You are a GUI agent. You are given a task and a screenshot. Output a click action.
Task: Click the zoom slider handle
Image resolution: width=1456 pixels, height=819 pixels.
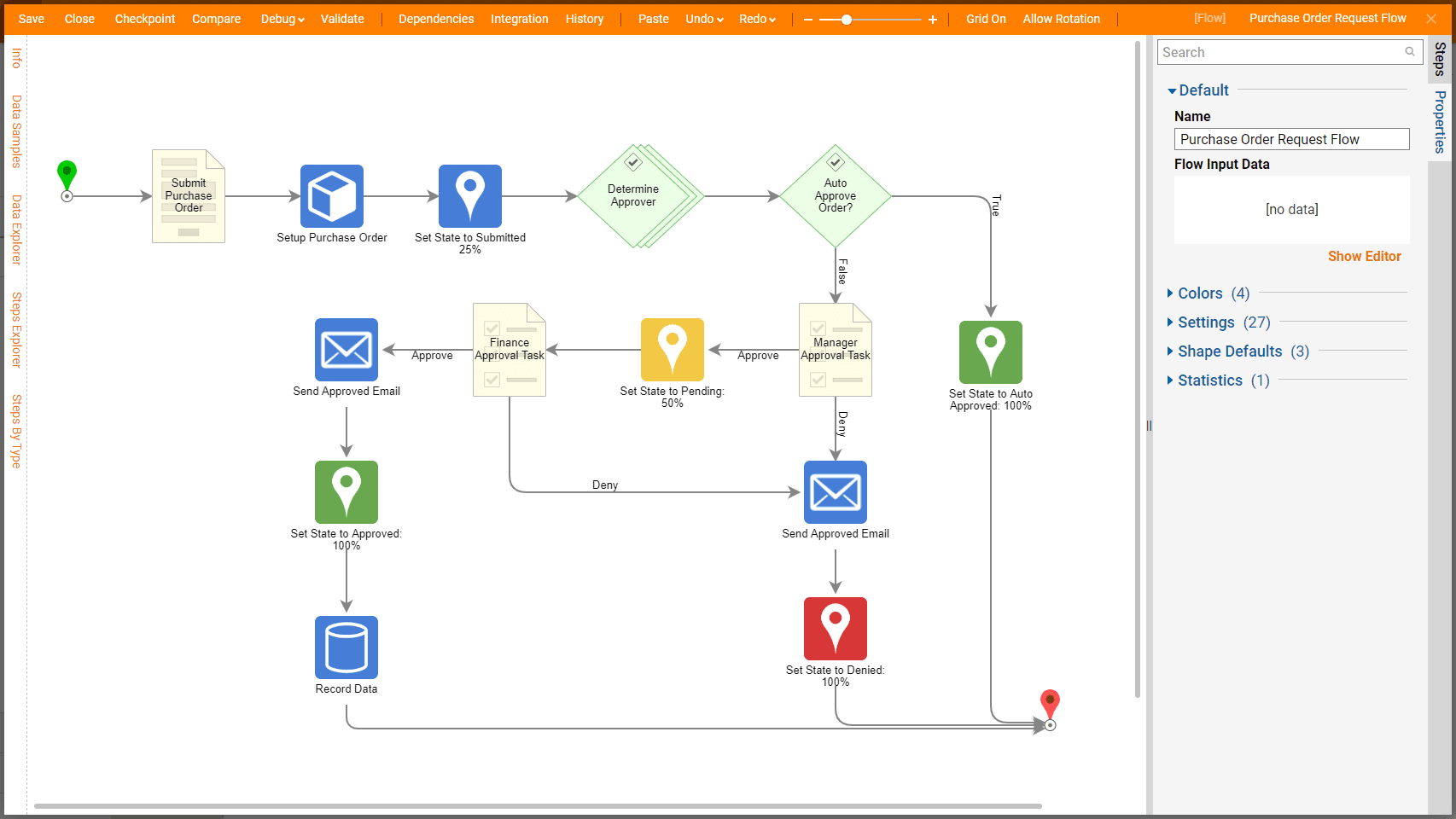coord(847,19)
